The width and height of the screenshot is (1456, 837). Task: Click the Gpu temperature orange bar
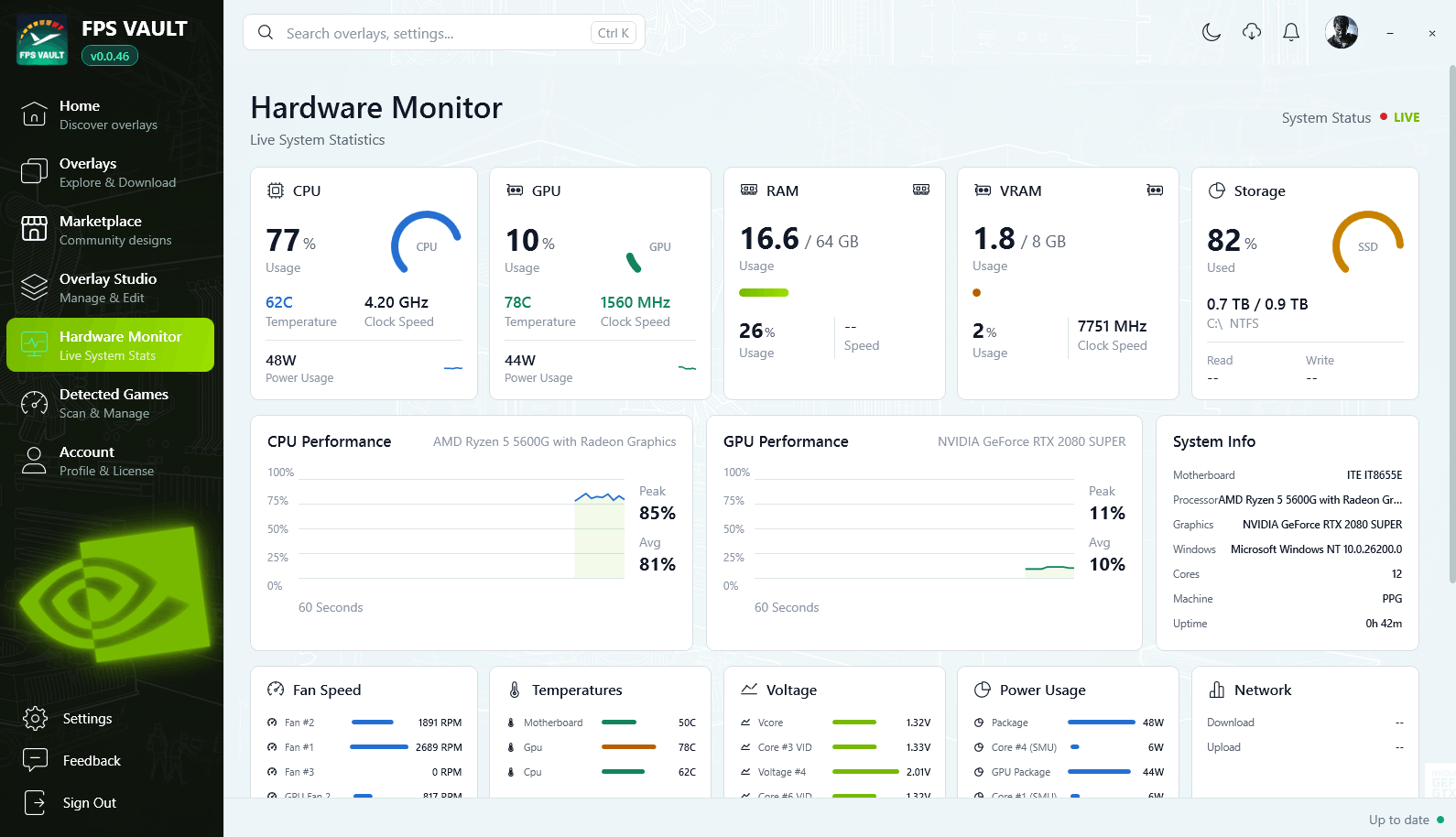click(x=629, y=747)
